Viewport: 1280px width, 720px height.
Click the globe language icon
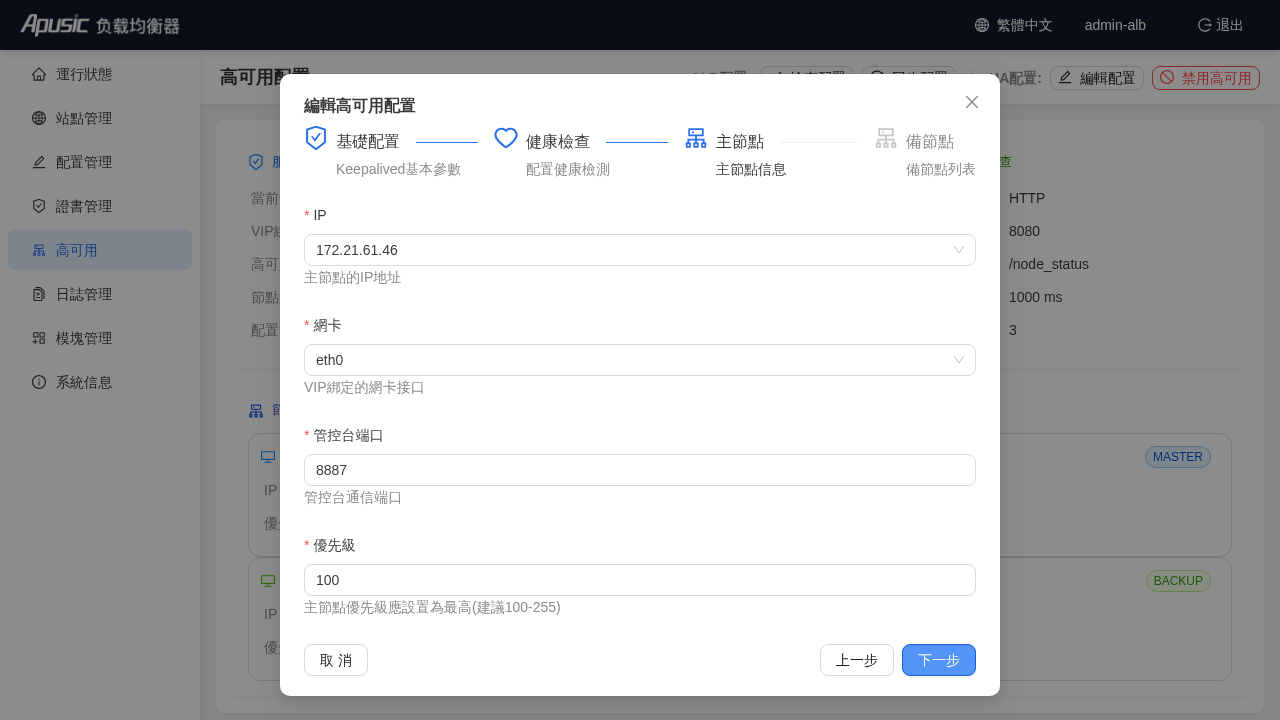point(982,25)
